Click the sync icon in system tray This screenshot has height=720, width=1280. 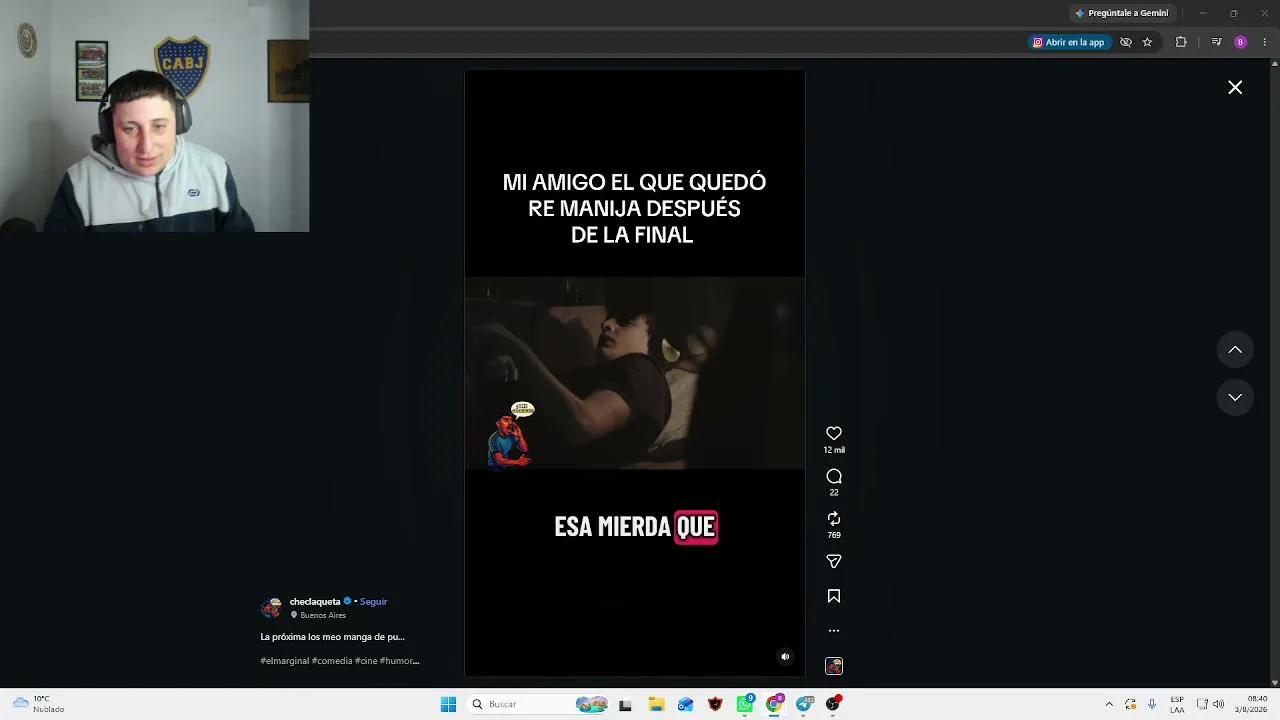pos(1131,704)
